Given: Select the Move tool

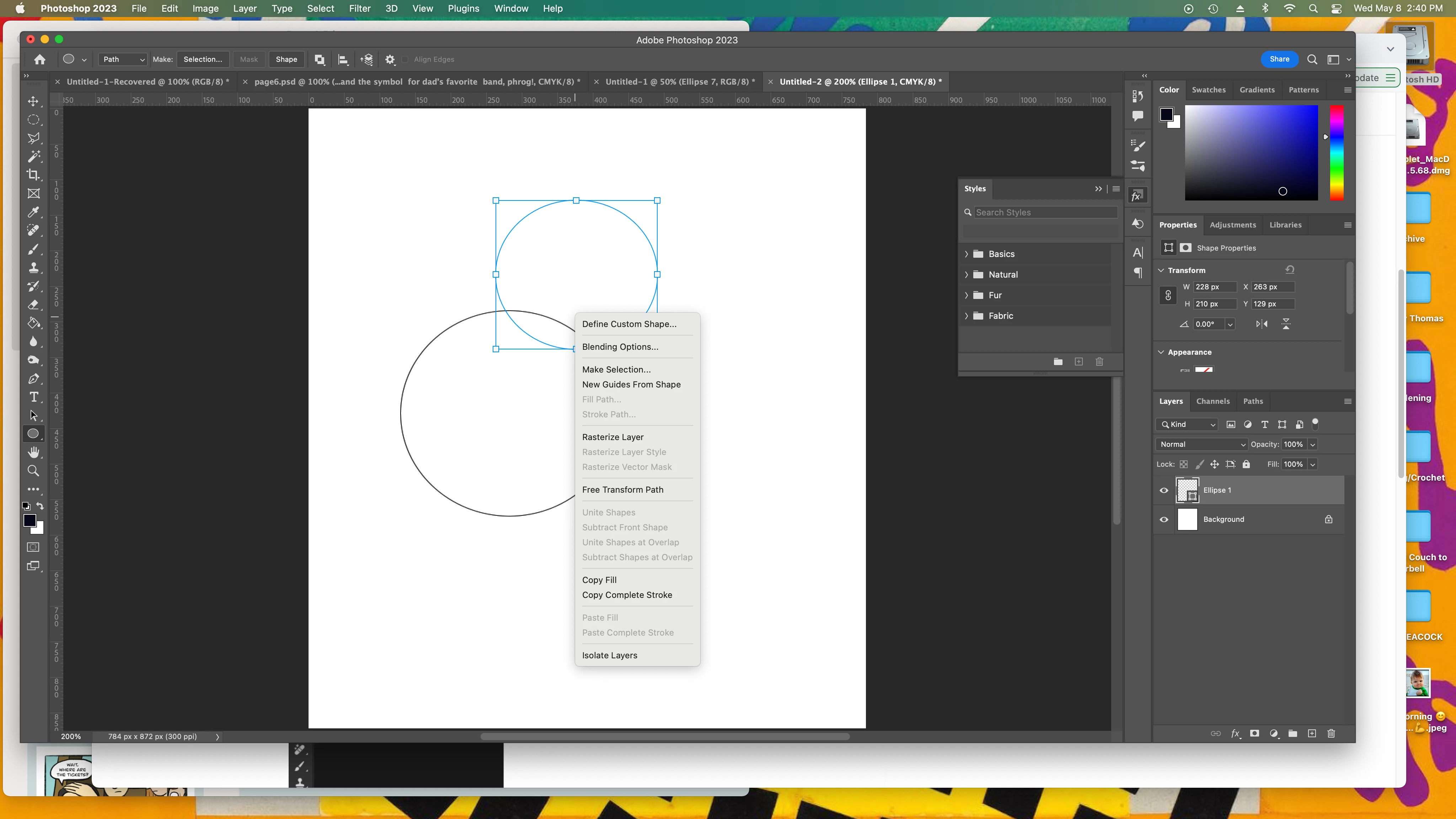Looking at the screenshot, I should click(33, 101).
